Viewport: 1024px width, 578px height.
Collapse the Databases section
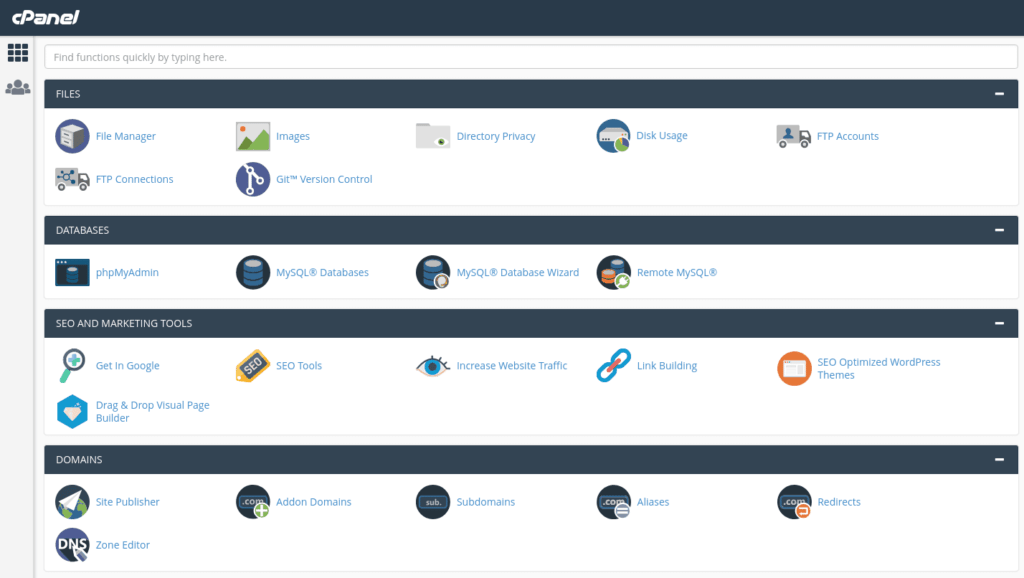point(999,230)
